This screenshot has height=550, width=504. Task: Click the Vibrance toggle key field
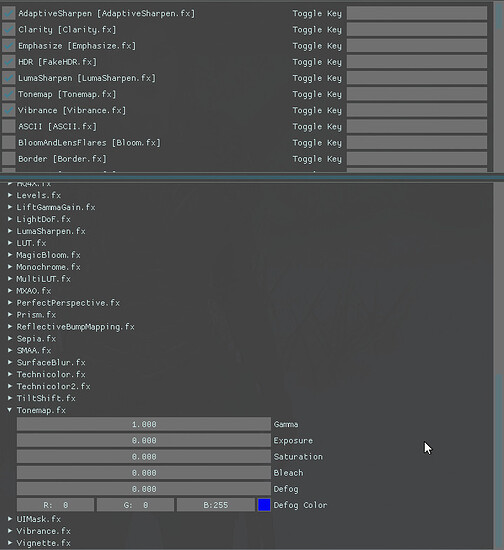click(417, 110)
